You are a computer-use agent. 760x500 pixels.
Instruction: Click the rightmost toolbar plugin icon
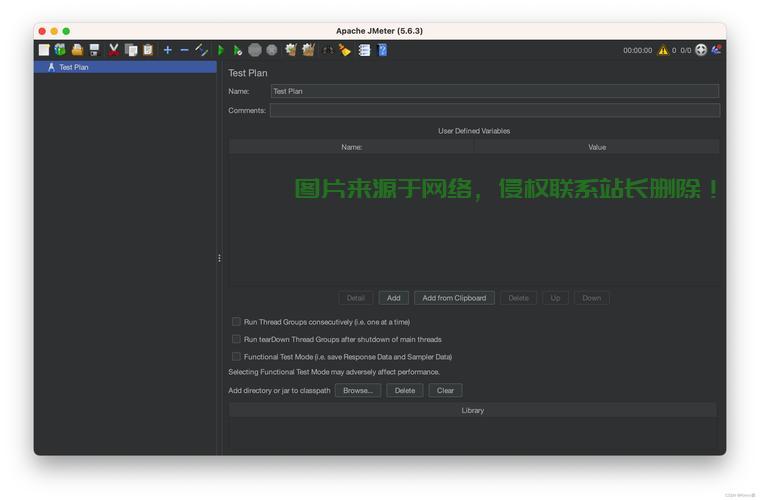click(x=716, y=49)
